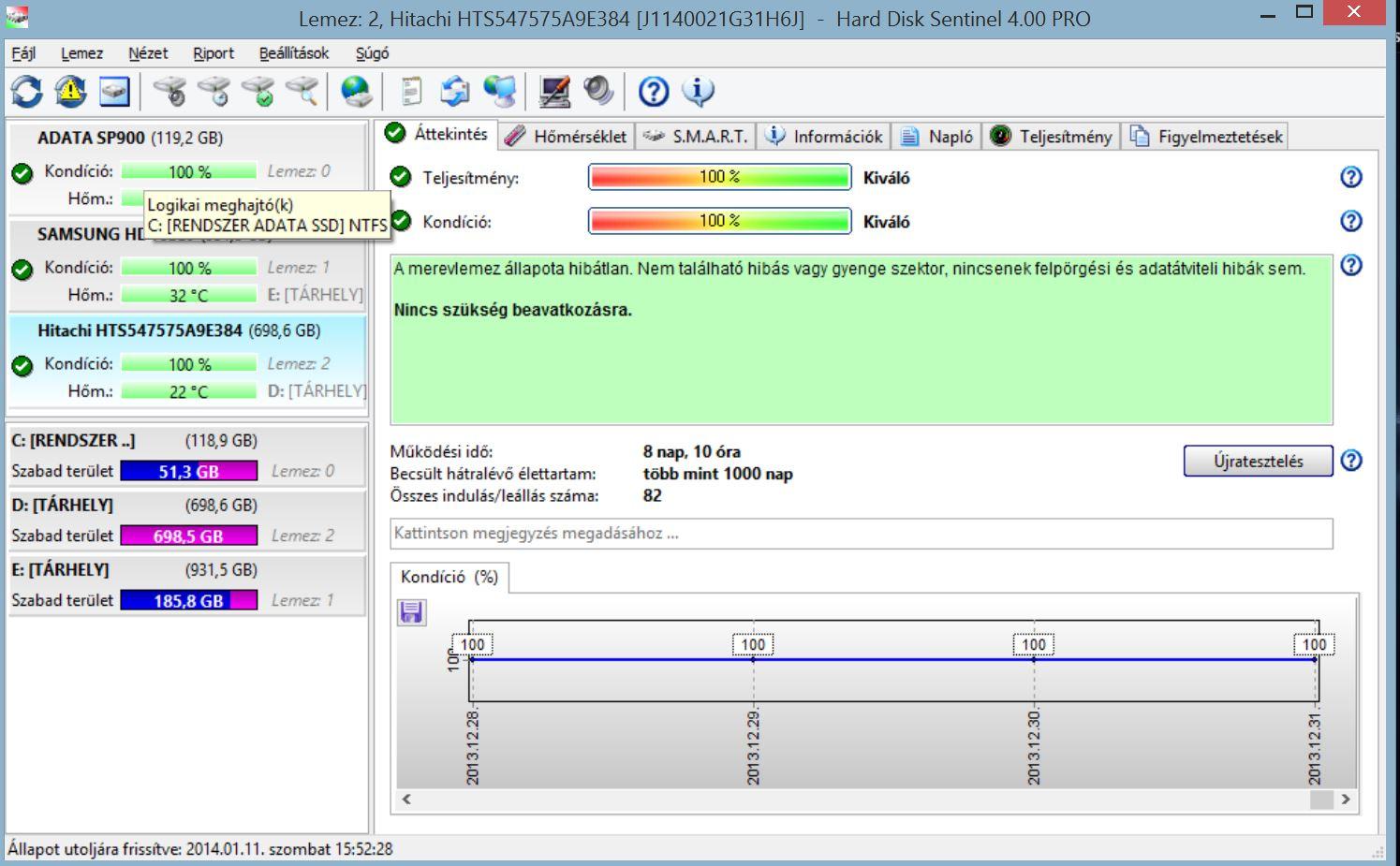Open the Lemez menu
Screen dimensions: 1400x866
[81, 53]
